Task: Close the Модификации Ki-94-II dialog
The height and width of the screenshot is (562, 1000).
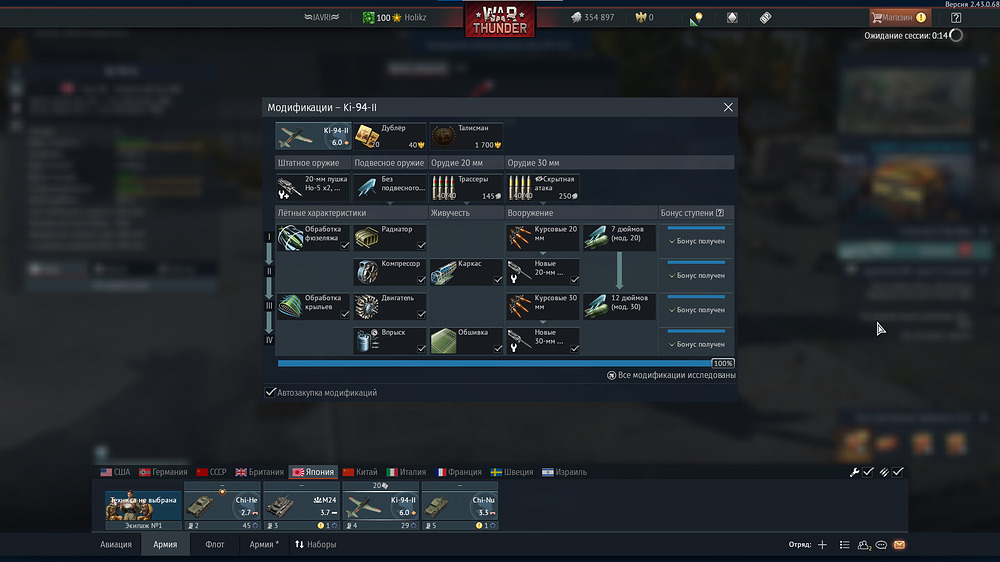Action: [728, 107]
